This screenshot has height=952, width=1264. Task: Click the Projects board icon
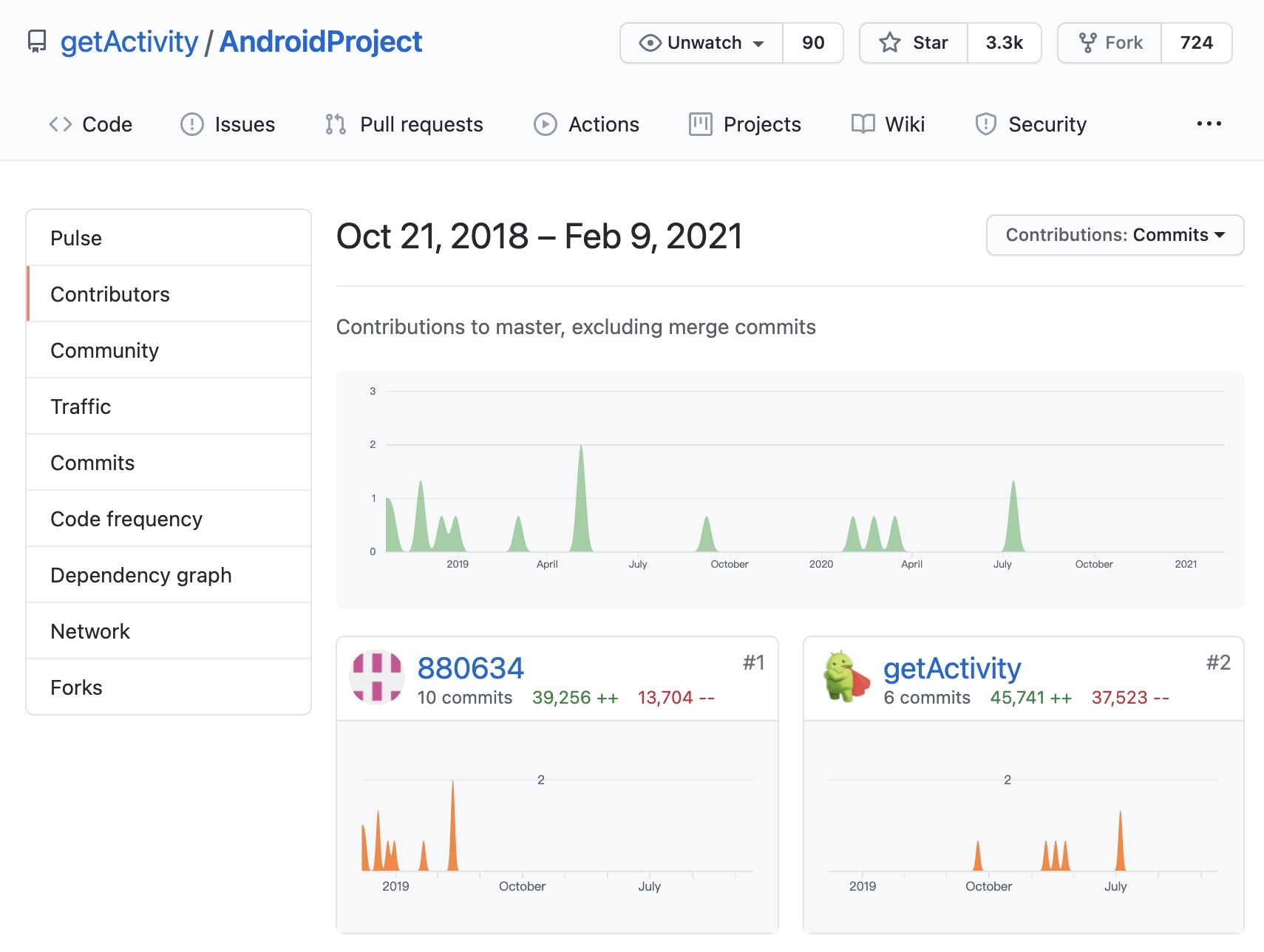point(700,124)
